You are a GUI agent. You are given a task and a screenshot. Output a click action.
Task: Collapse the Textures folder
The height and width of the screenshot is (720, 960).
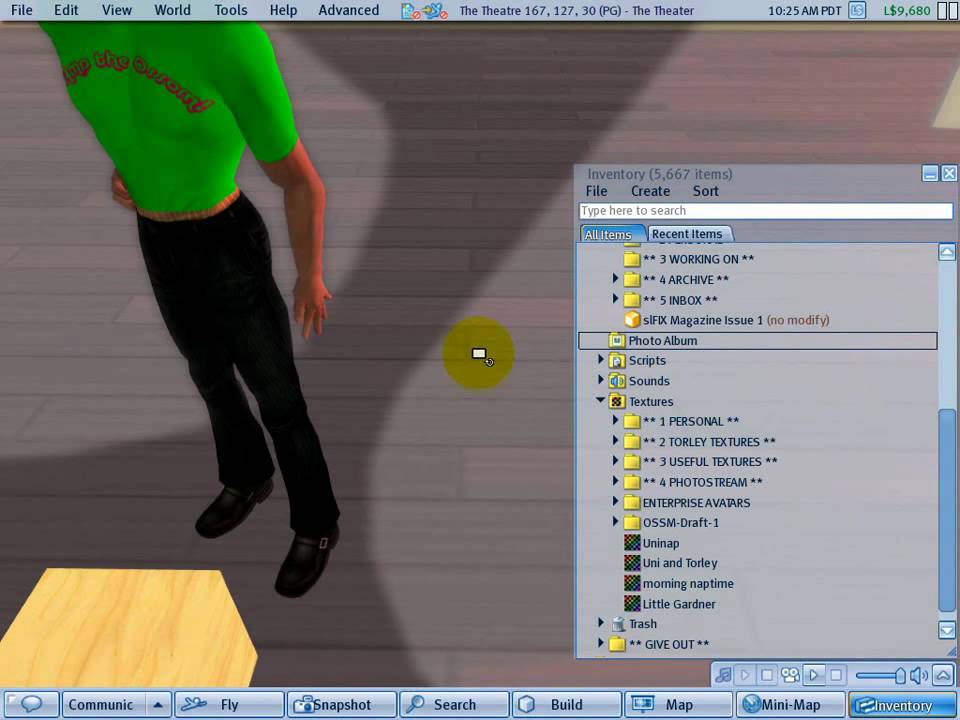pyautogui.click(x=601, y=400)
